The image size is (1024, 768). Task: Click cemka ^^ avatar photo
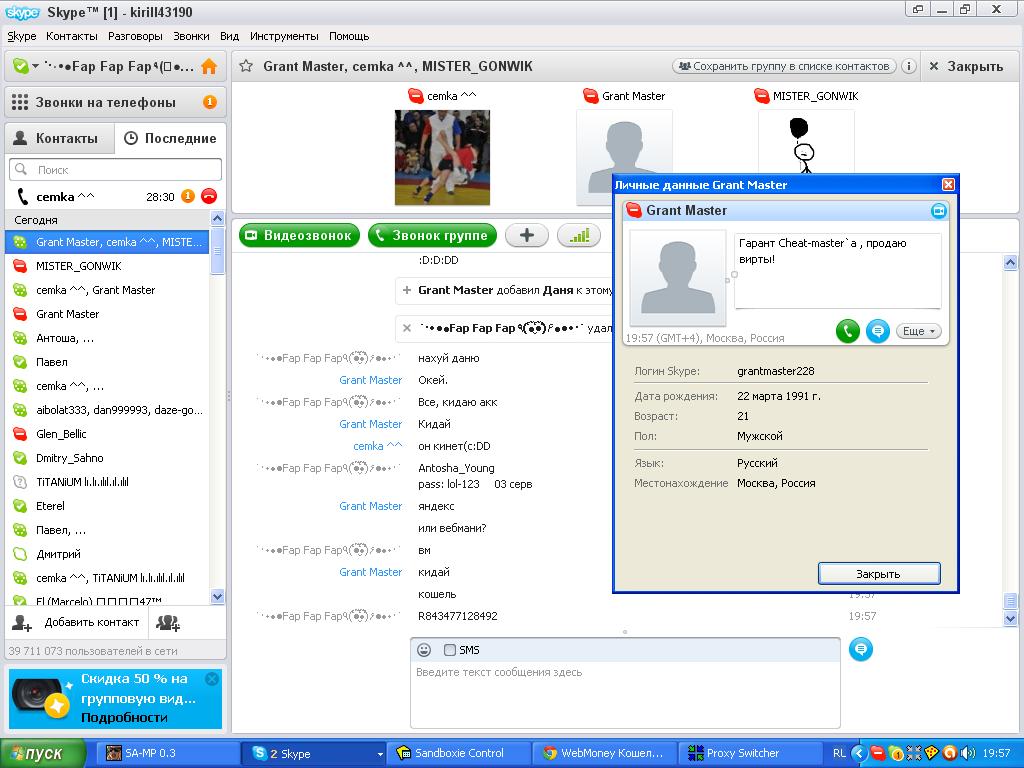[442, 157]
